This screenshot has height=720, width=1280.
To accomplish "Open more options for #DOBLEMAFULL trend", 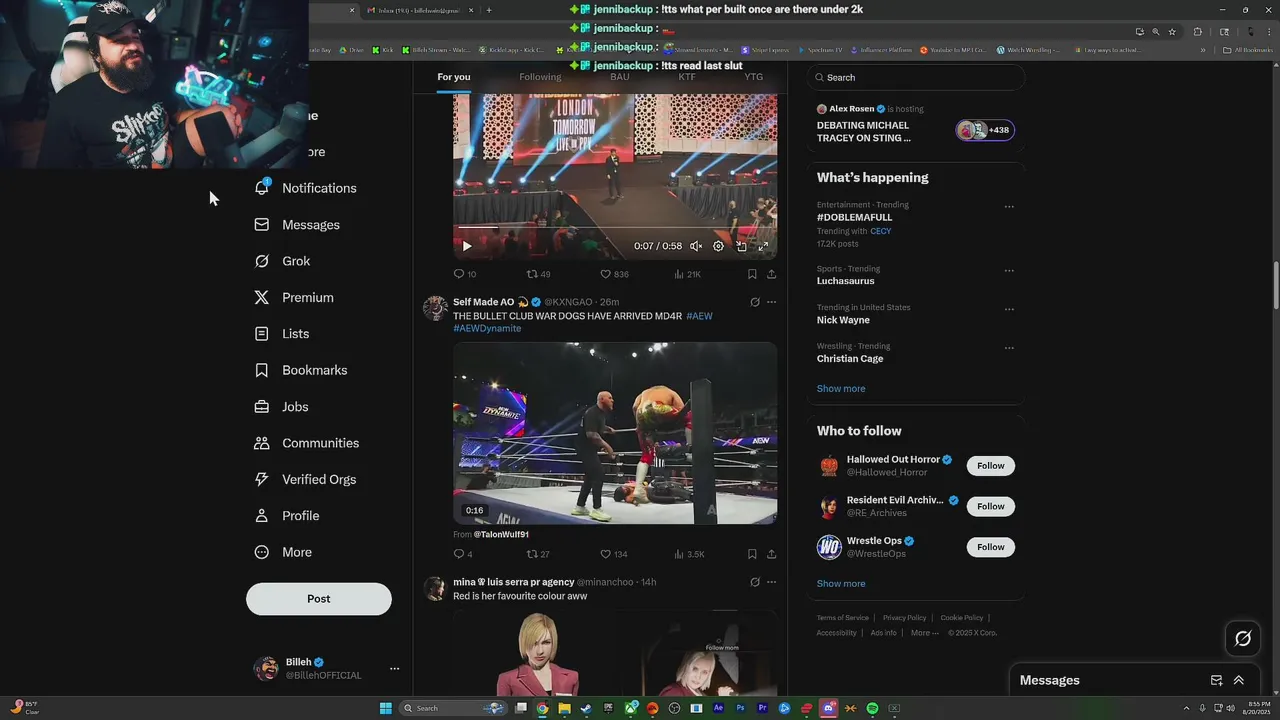I will tap(1009, 207).
